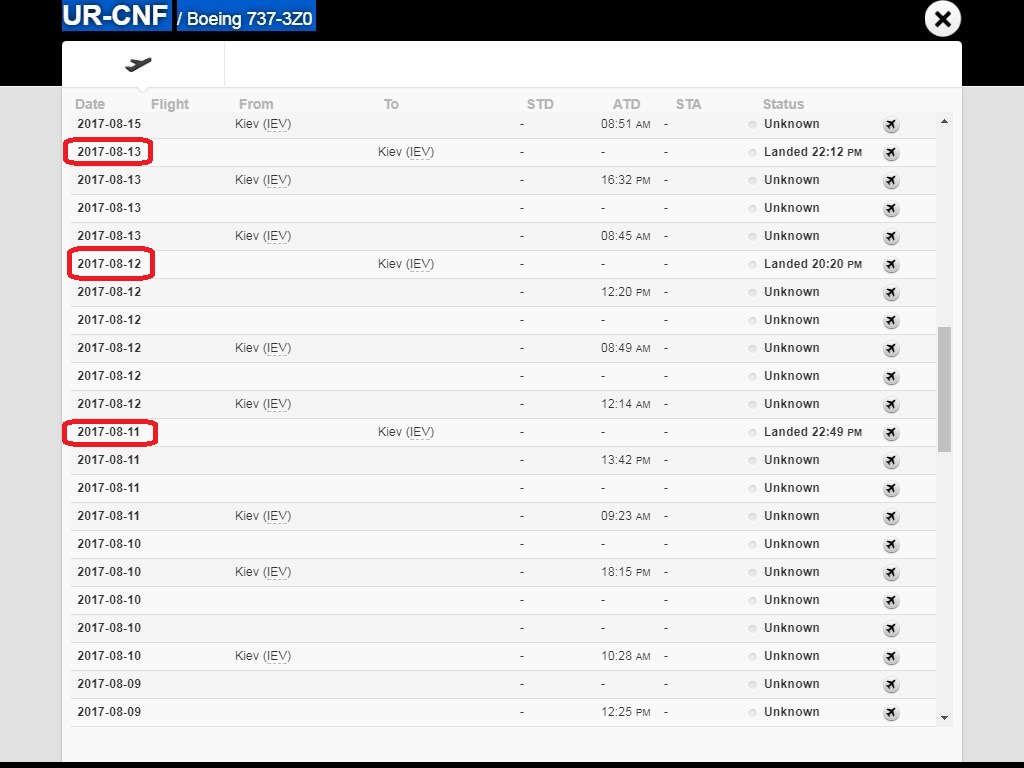The width and height of the screenshot is (1024, 768).
Task: Click the 2017-08-15 date cell
Action: click(109, 124)
